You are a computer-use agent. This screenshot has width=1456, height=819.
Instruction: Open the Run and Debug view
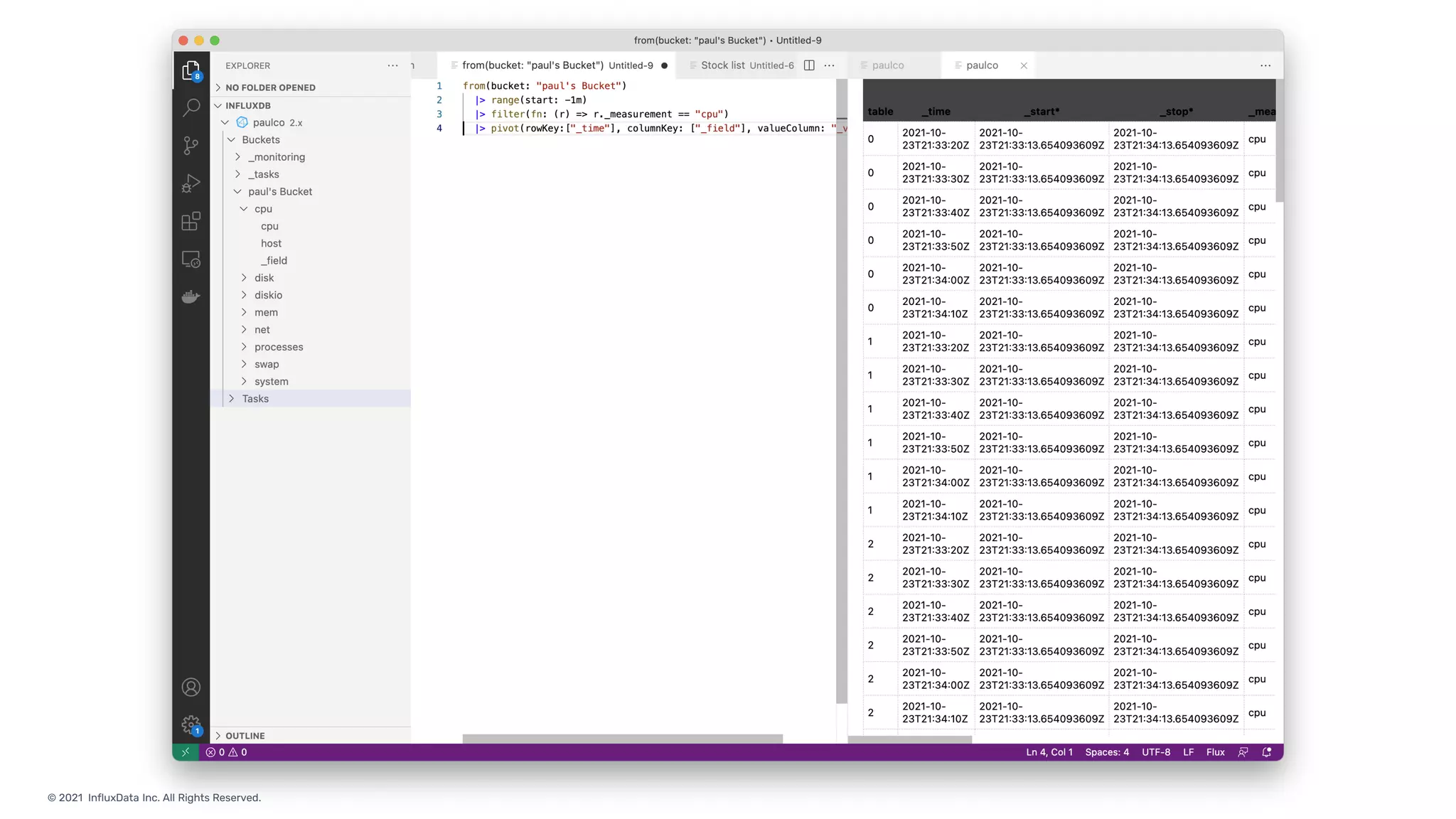click(x=191, y=183)
